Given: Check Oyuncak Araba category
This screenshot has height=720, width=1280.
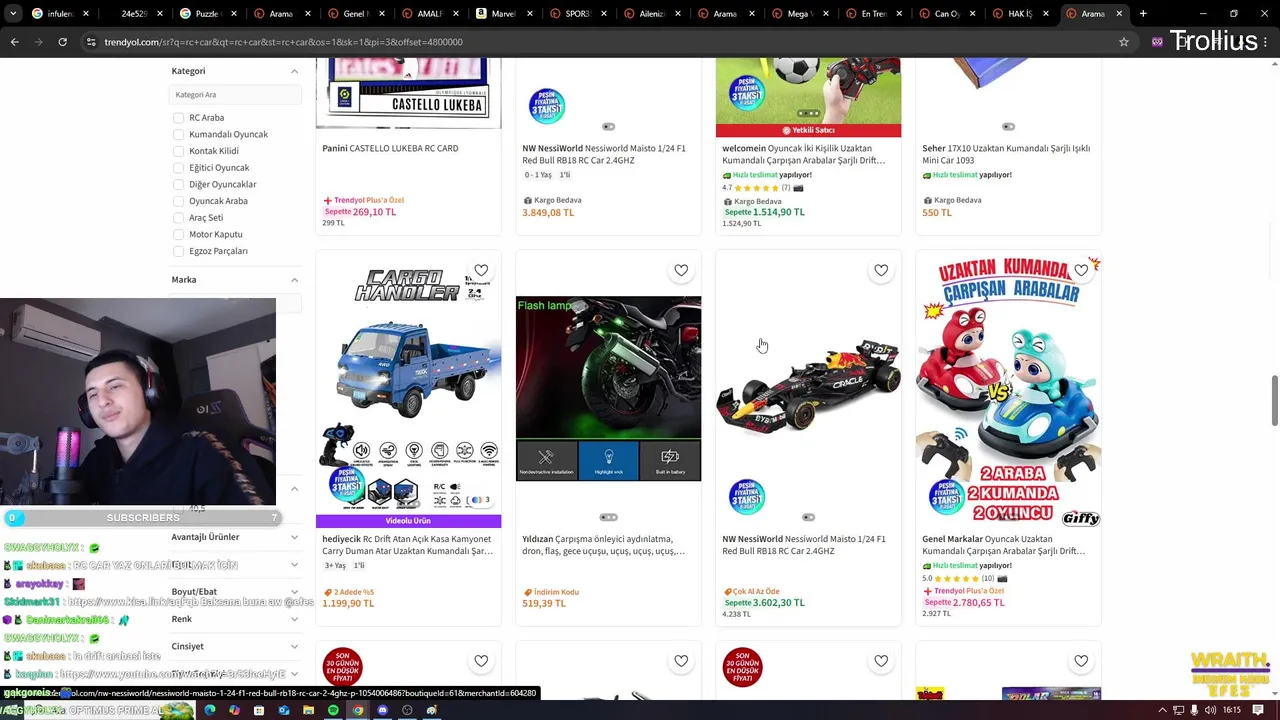Looking at the screenshot, I should [x=178, y=201].
